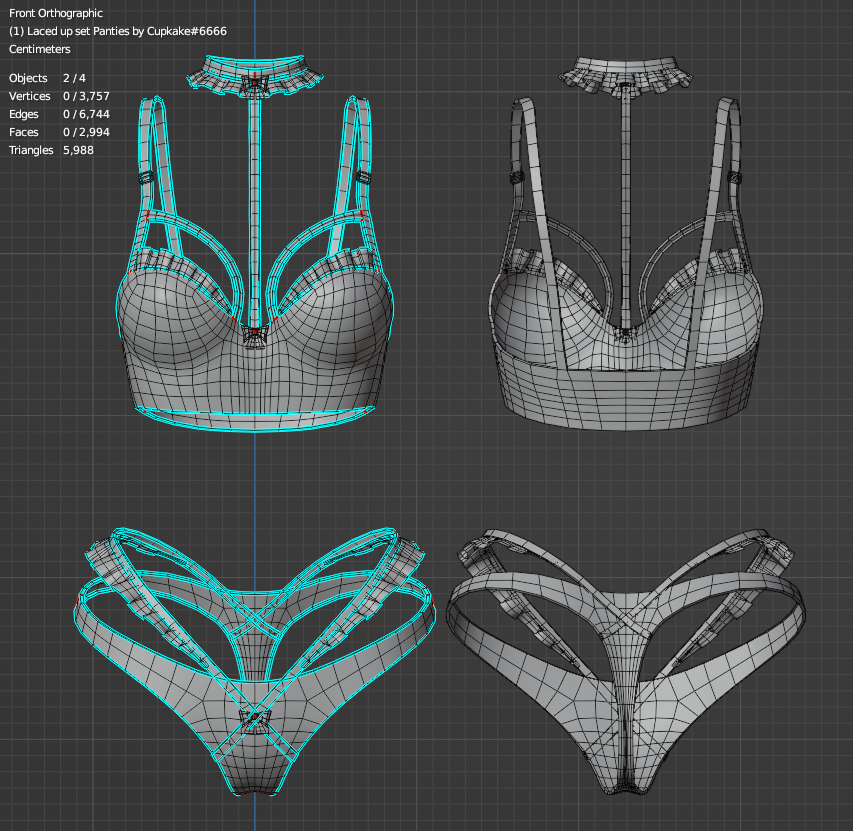The height and width of the screenshot is (831, 853).
Task: Click the Vertices count readout
Action: pyautogui.click(x=50, y=96)
